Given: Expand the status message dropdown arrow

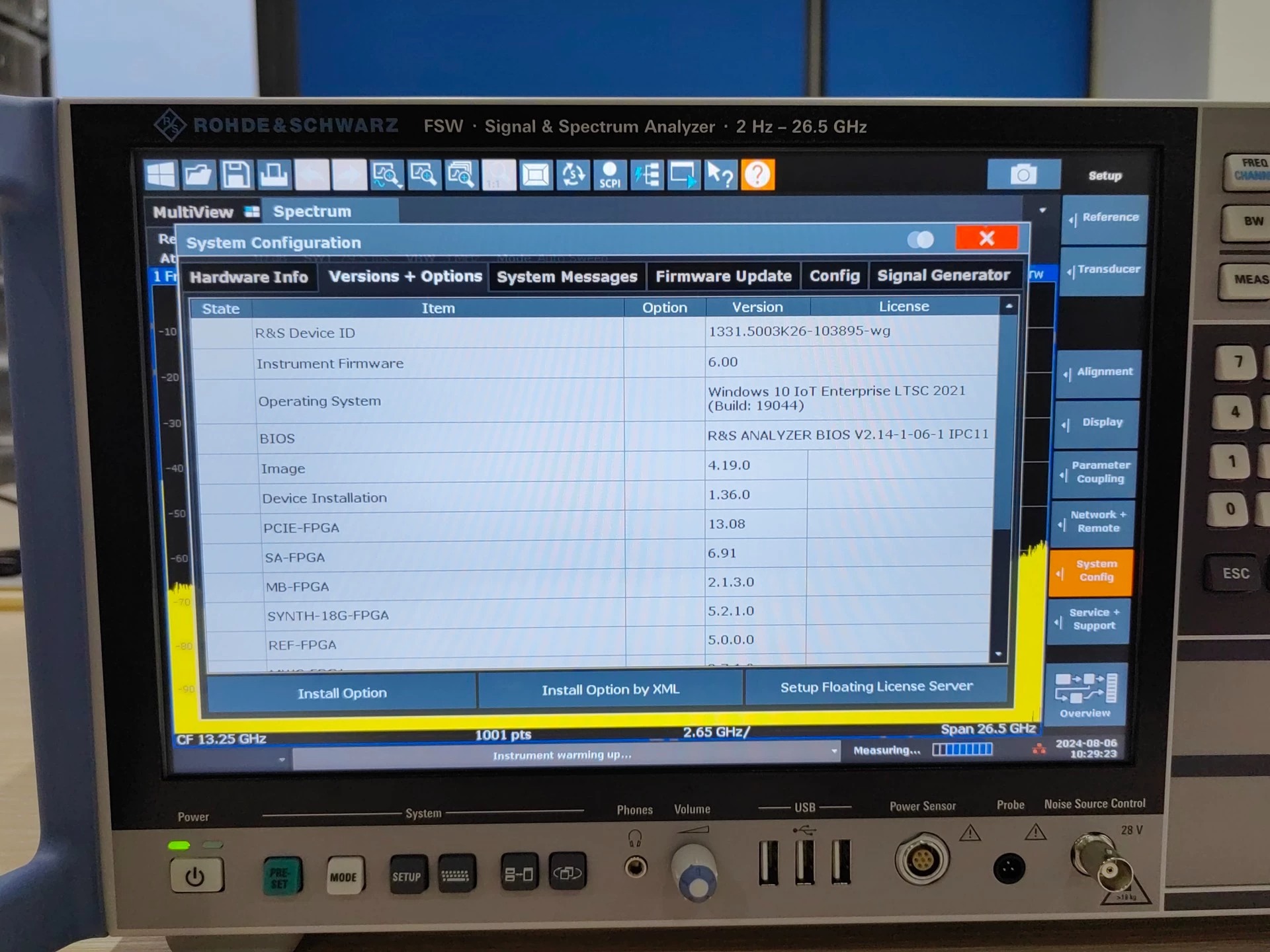Looking at the screenshot, I should [x=833, y=751].
